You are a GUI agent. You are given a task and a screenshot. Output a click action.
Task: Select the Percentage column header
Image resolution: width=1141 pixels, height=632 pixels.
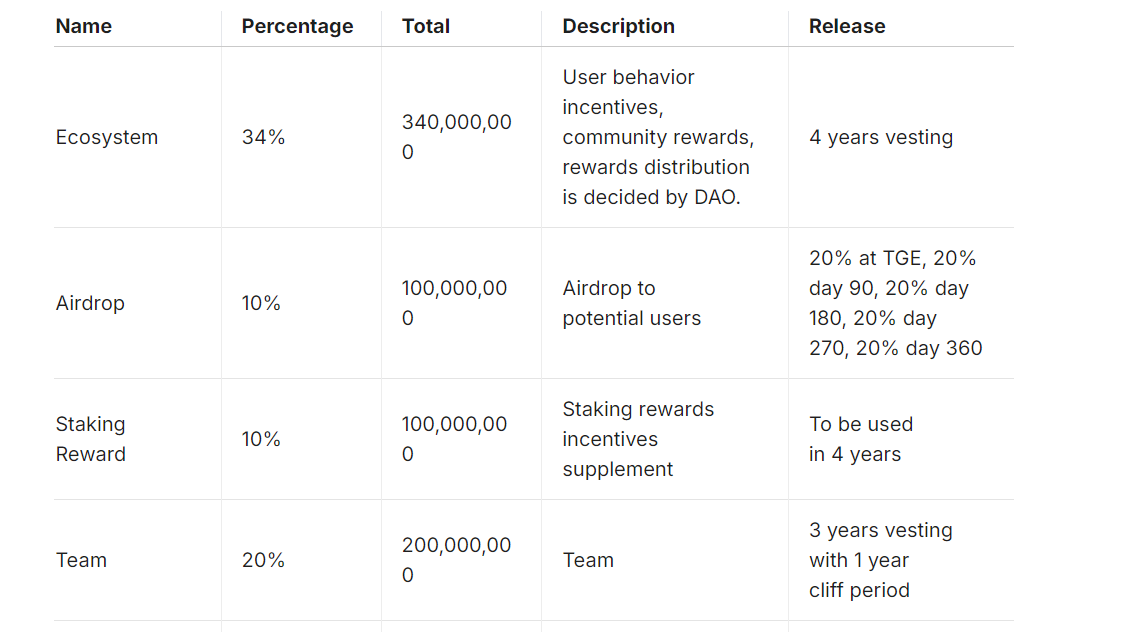(x=297, y=27)
